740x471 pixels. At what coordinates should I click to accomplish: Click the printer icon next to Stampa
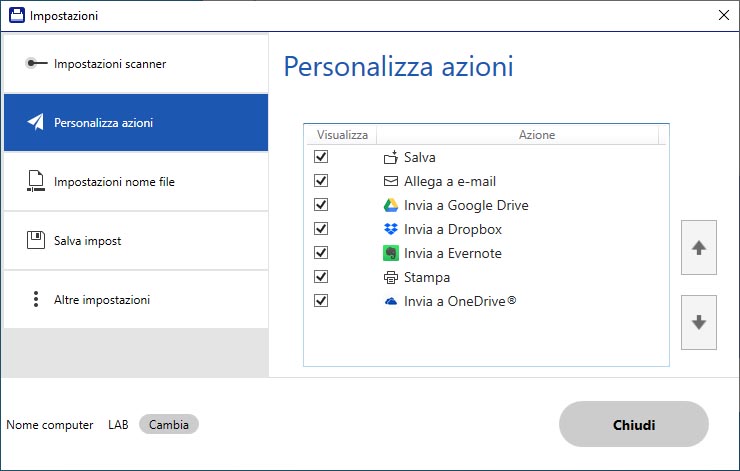pyautogui.click(x=391, y=277)
